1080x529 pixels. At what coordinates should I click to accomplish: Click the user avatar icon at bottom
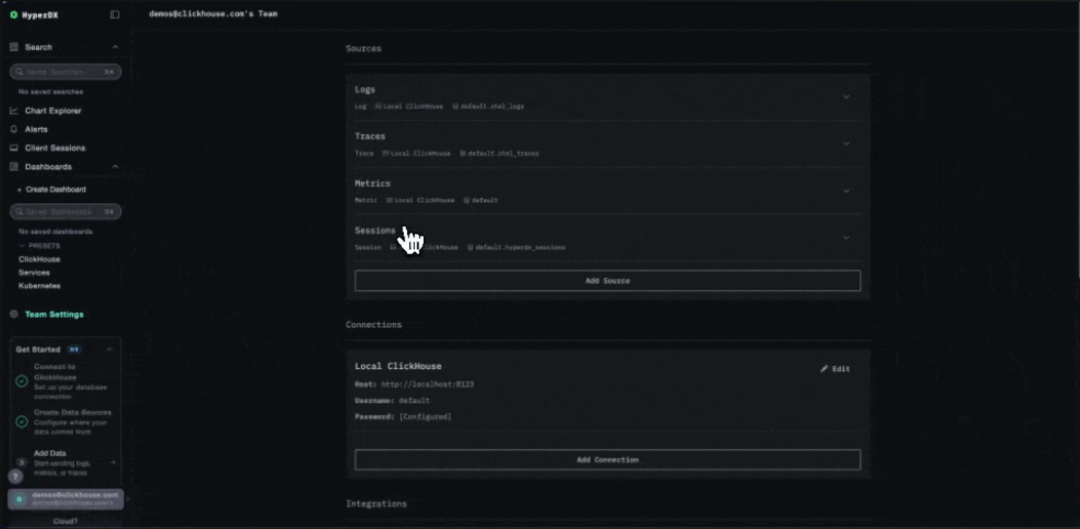click(20, 499)
